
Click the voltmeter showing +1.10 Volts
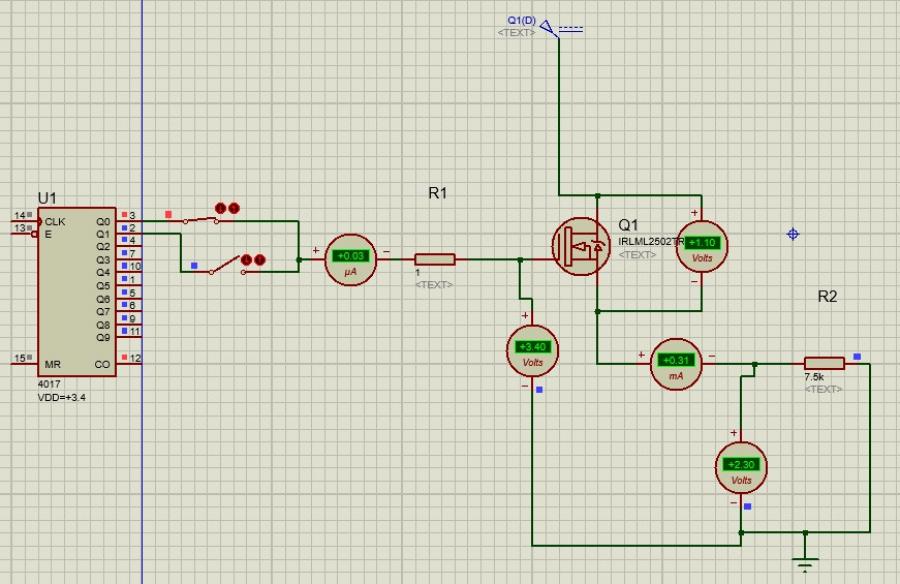[x=701, y=246]
